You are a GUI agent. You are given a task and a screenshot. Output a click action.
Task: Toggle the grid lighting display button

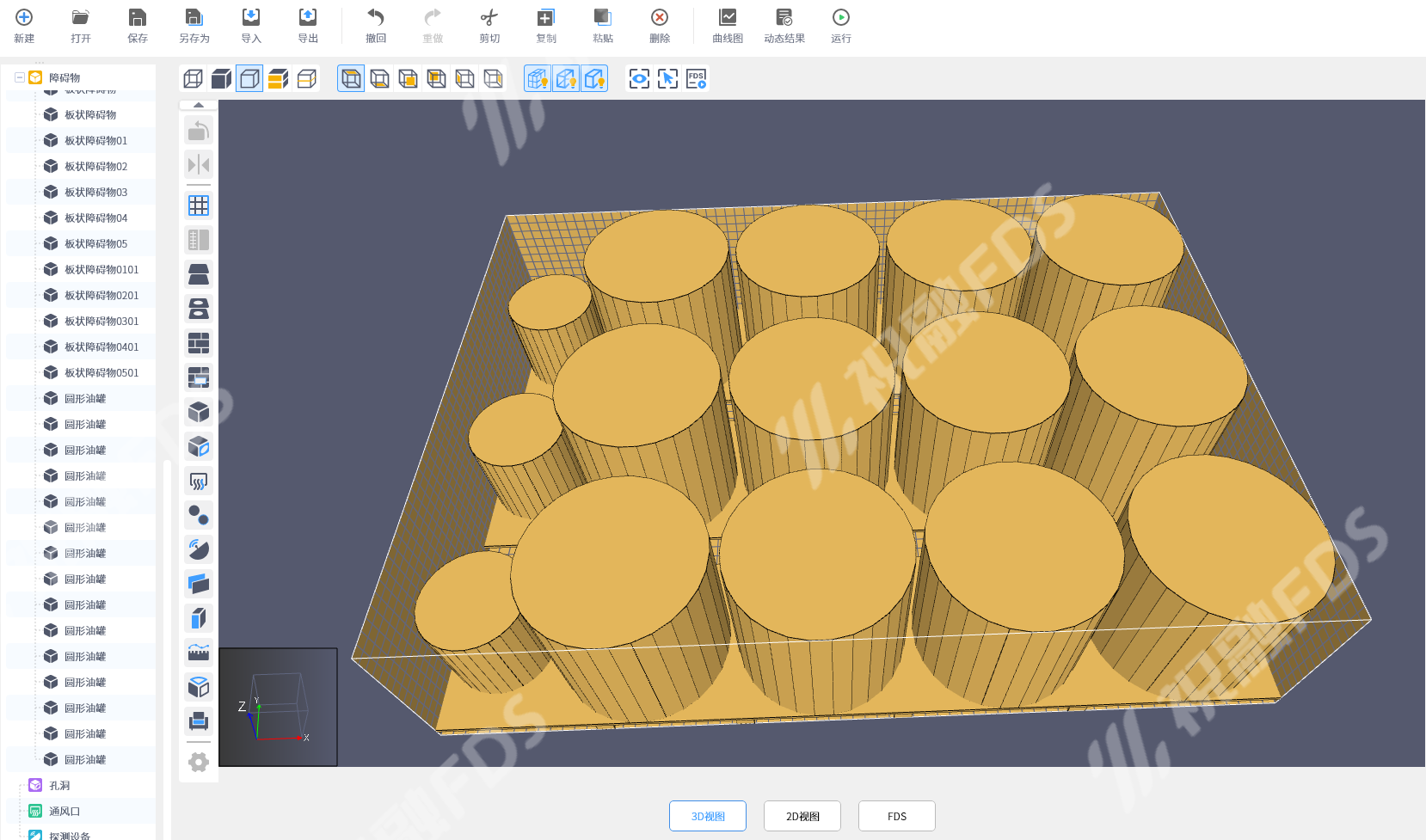[x=538, y=79]
